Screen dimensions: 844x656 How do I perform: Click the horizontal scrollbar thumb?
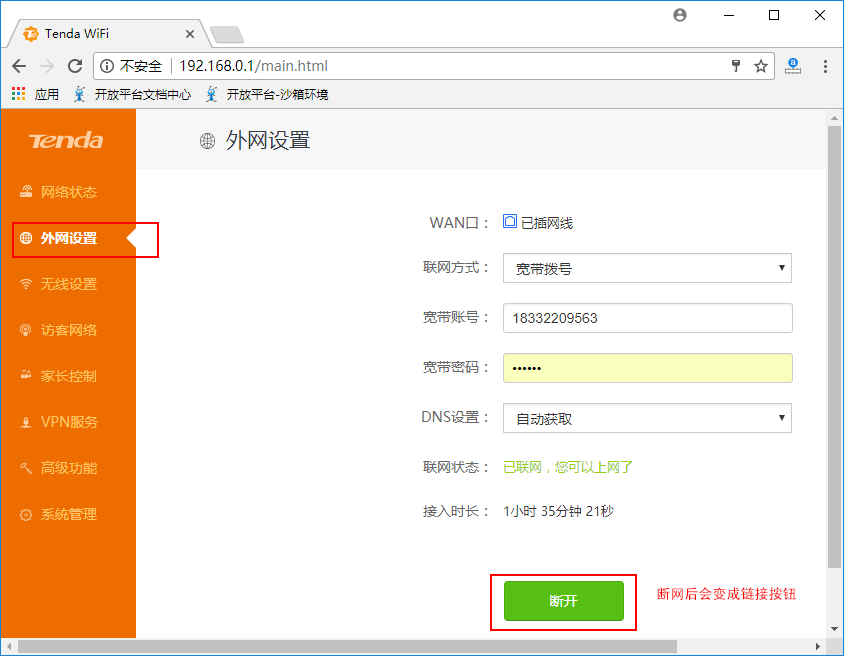tap(347, 646)
